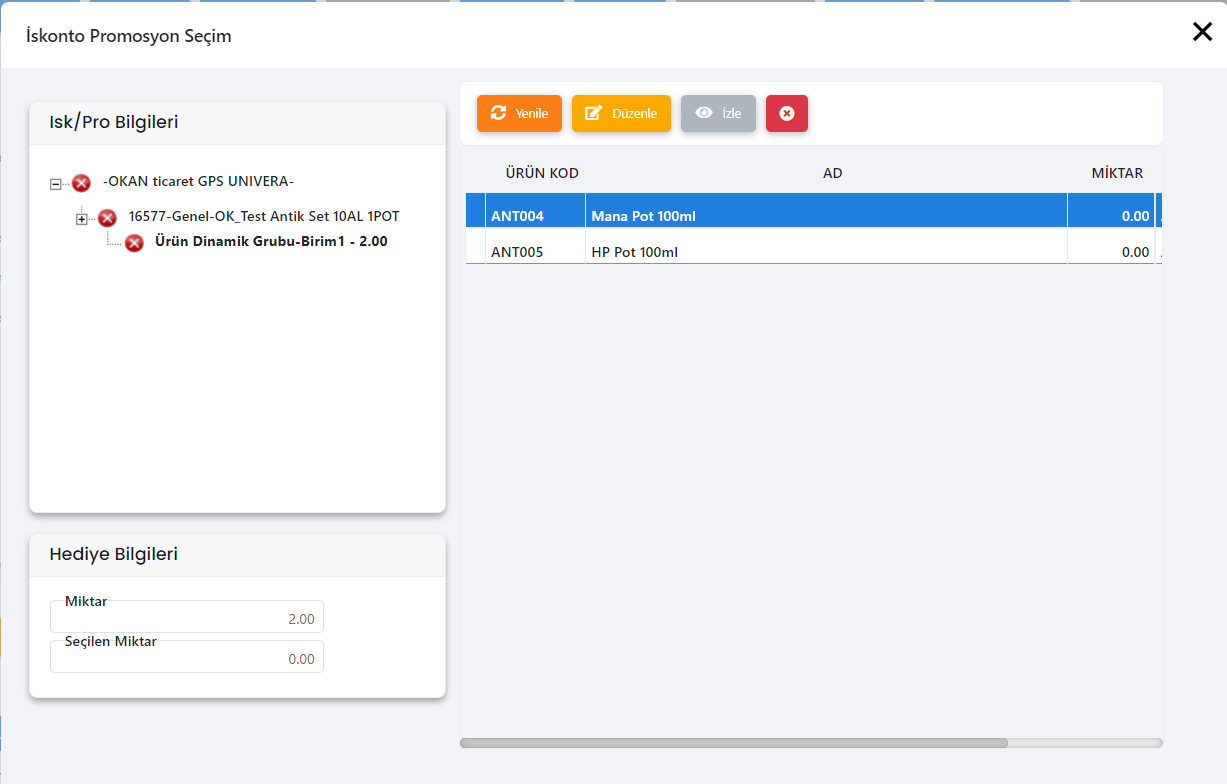Click the Isk/Pro Bilgileri panel header

[x=237, y=123]
